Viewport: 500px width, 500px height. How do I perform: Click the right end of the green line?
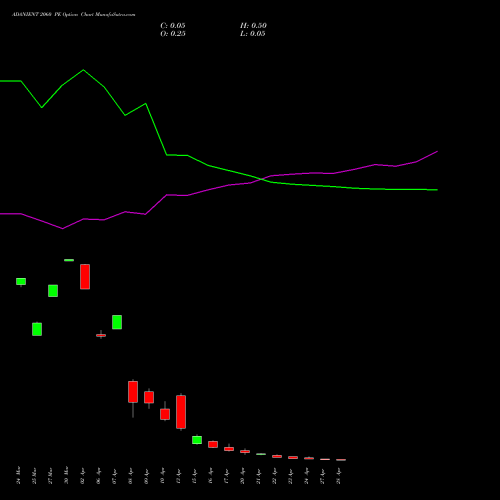tap(437, 190)
